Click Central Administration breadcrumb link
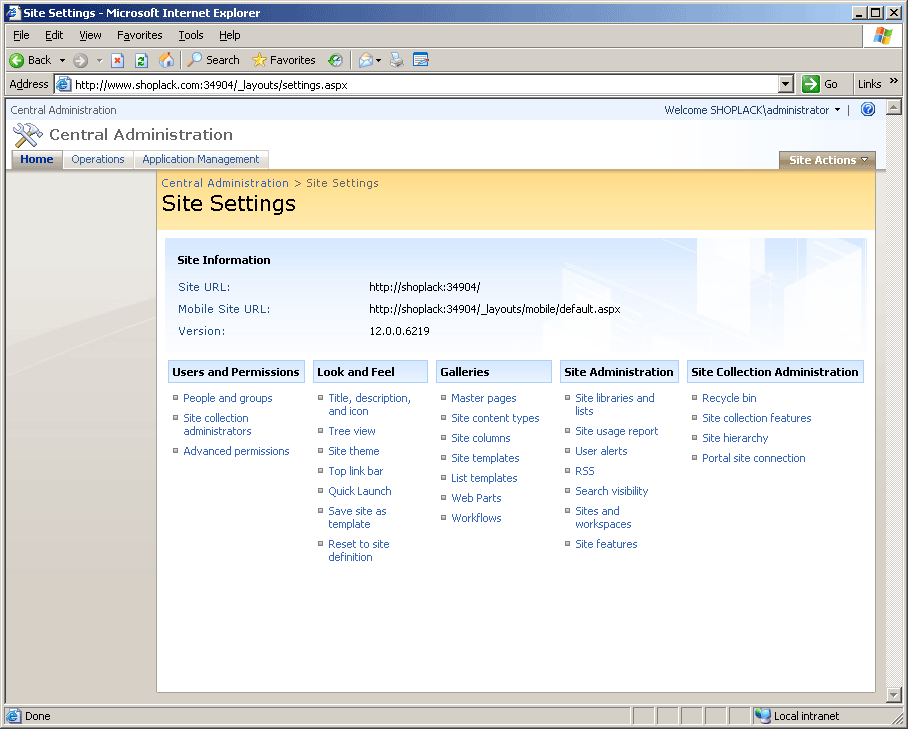 (x=225, y=183)
